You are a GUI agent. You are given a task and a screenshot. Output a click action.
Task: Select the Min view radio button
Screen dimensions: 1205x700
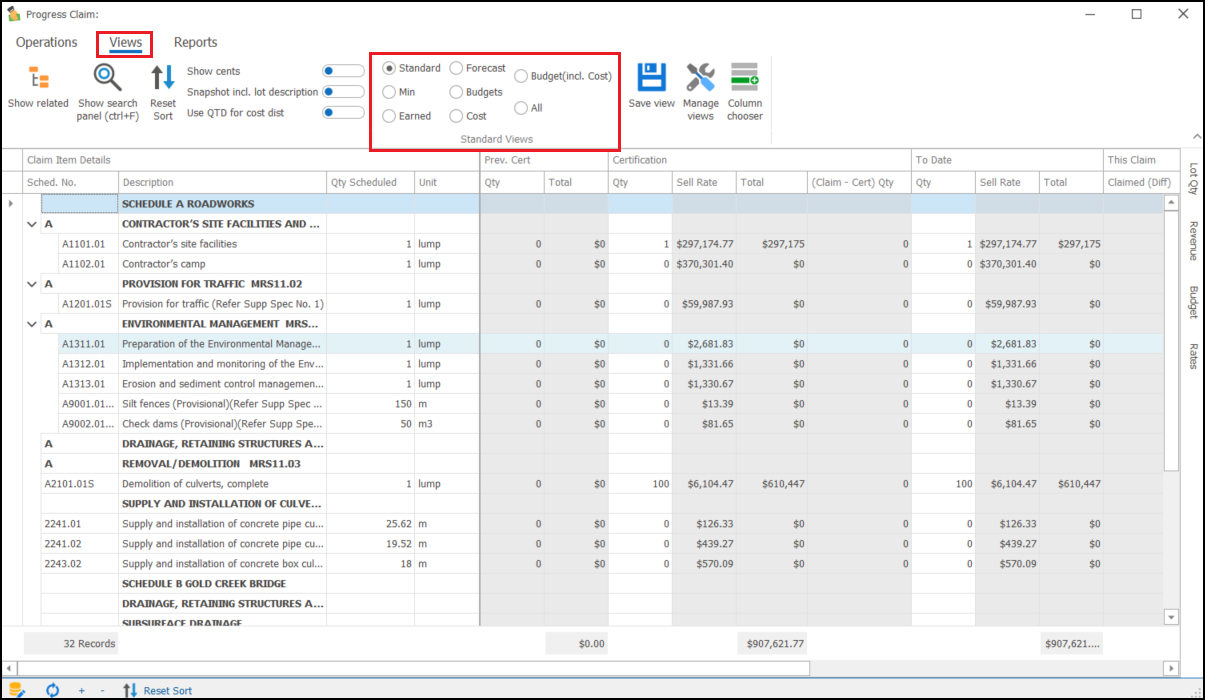389,92
